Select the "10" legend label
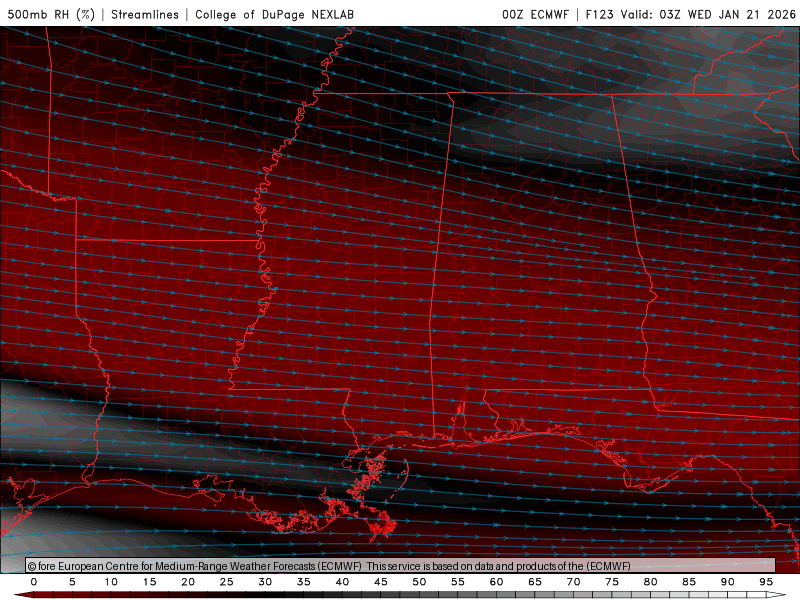 click(111, 582)
